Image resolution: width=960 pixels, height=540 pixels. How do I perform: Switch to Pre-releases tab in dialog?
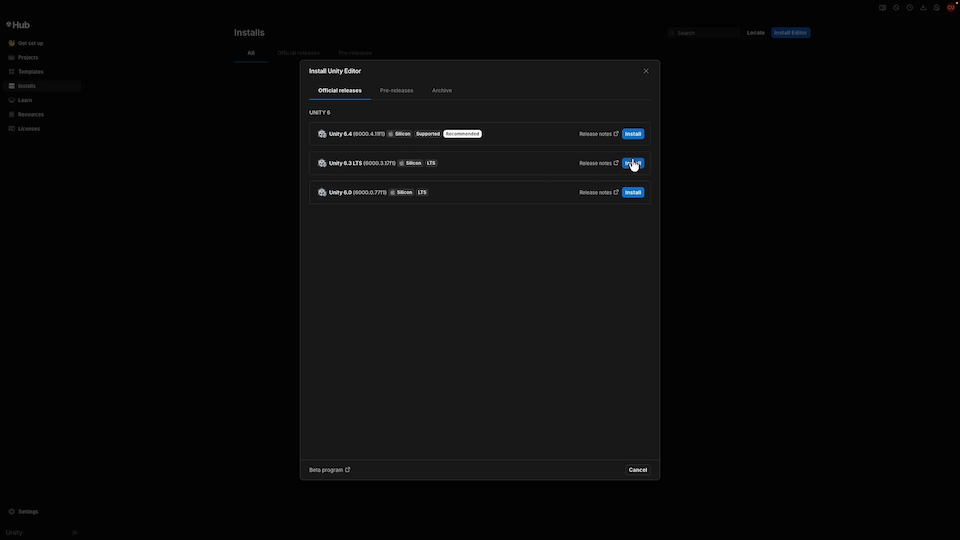[396, 91]
